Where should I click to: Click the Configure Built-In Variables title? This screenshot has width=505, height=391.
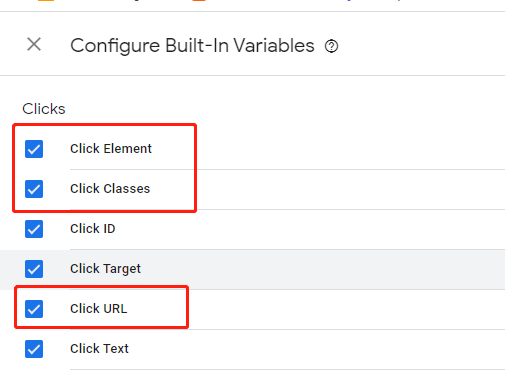click(192, 46)
